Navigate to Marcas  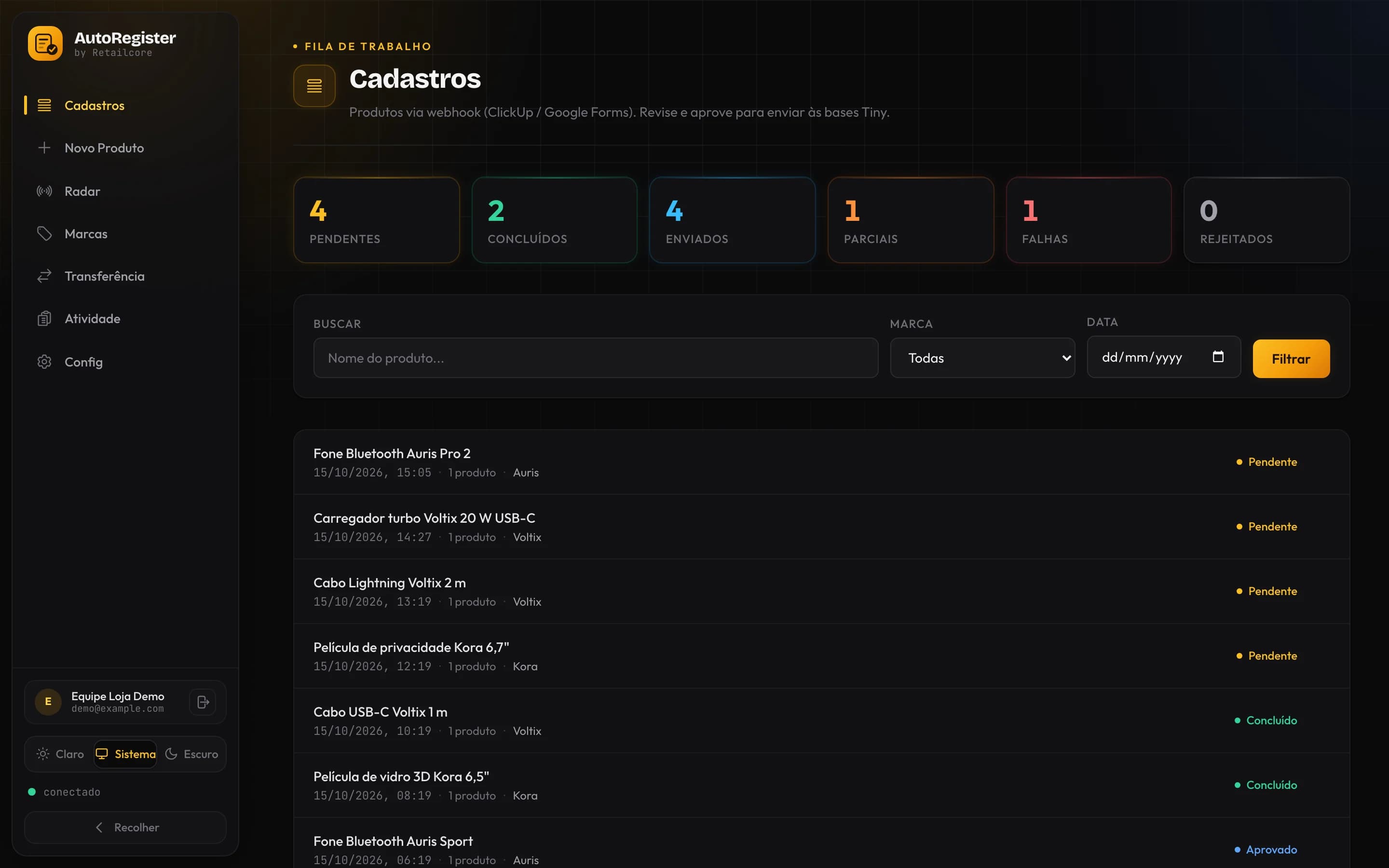(x=125, y=234)
